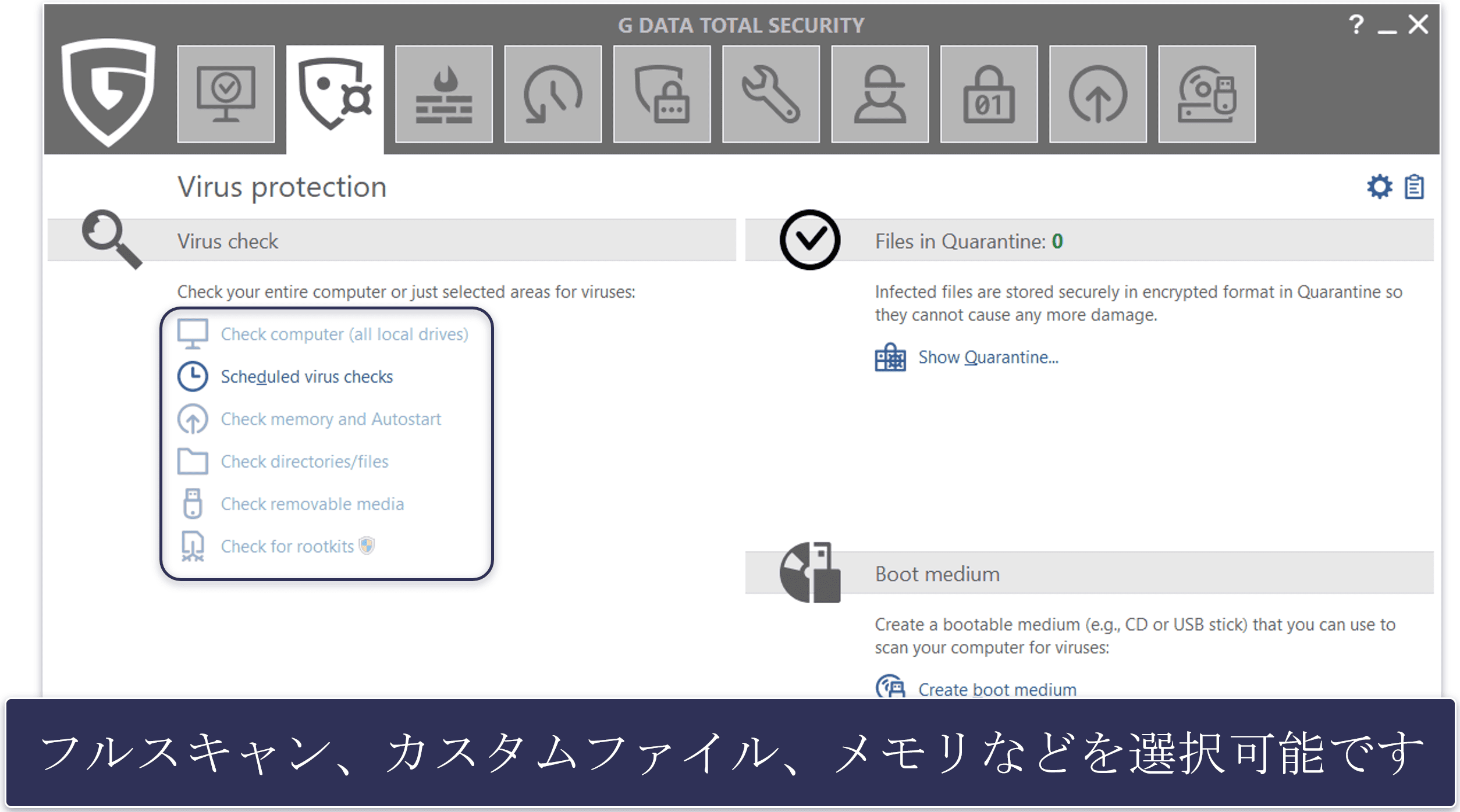The height and width of the screenshot is (812, 1460).
Task: Click the quarantine checkmark circle icon
Action: click(810, 240)
